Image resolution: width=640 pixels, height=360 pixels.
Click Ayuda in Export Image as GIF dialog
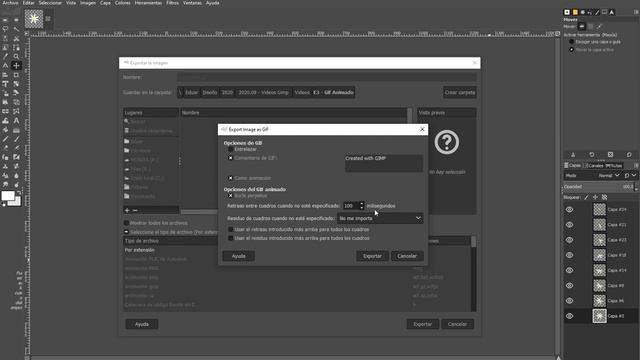[238, 256]
